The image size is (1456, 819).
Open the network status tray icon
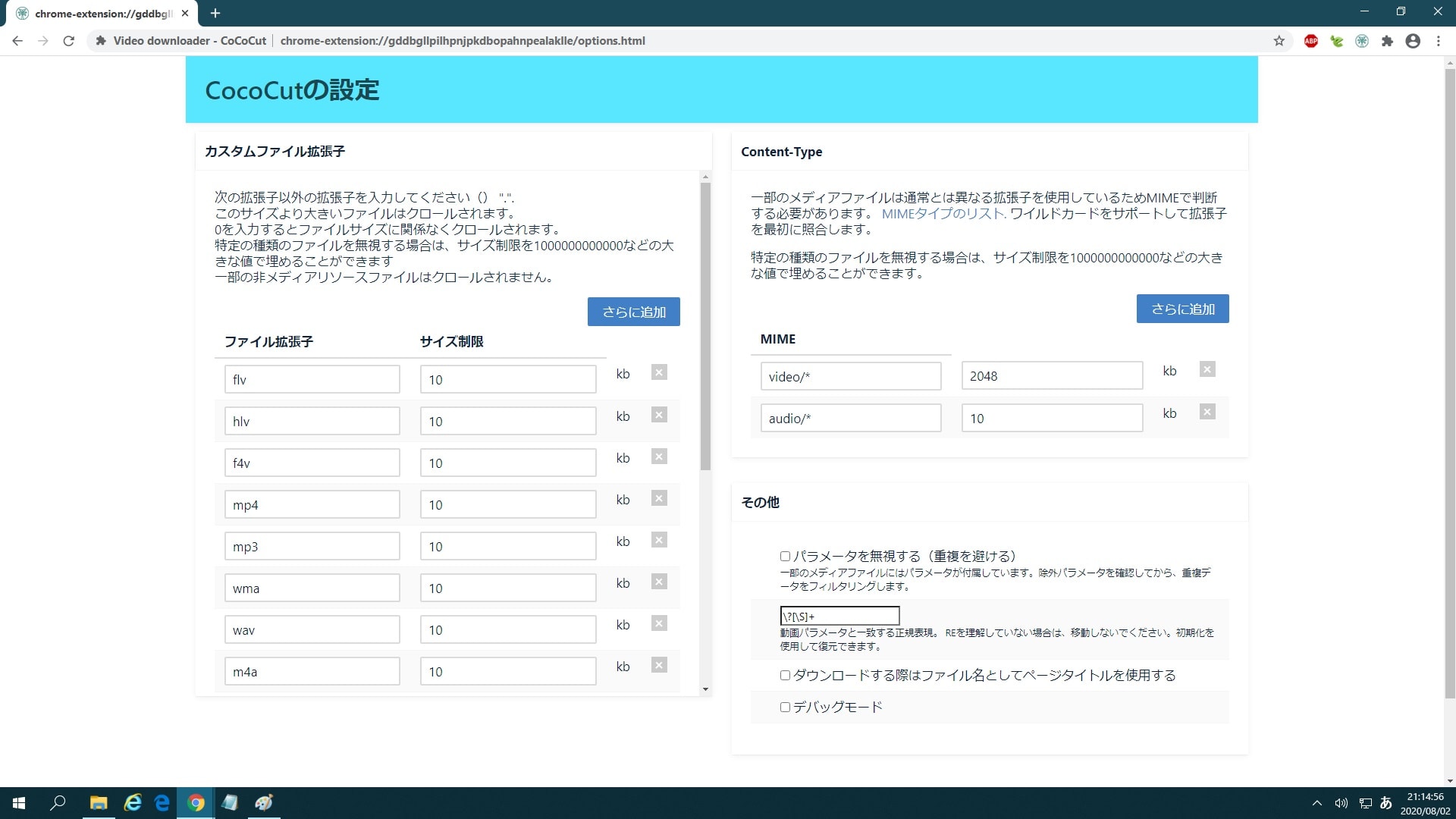tap(1365, 803)
